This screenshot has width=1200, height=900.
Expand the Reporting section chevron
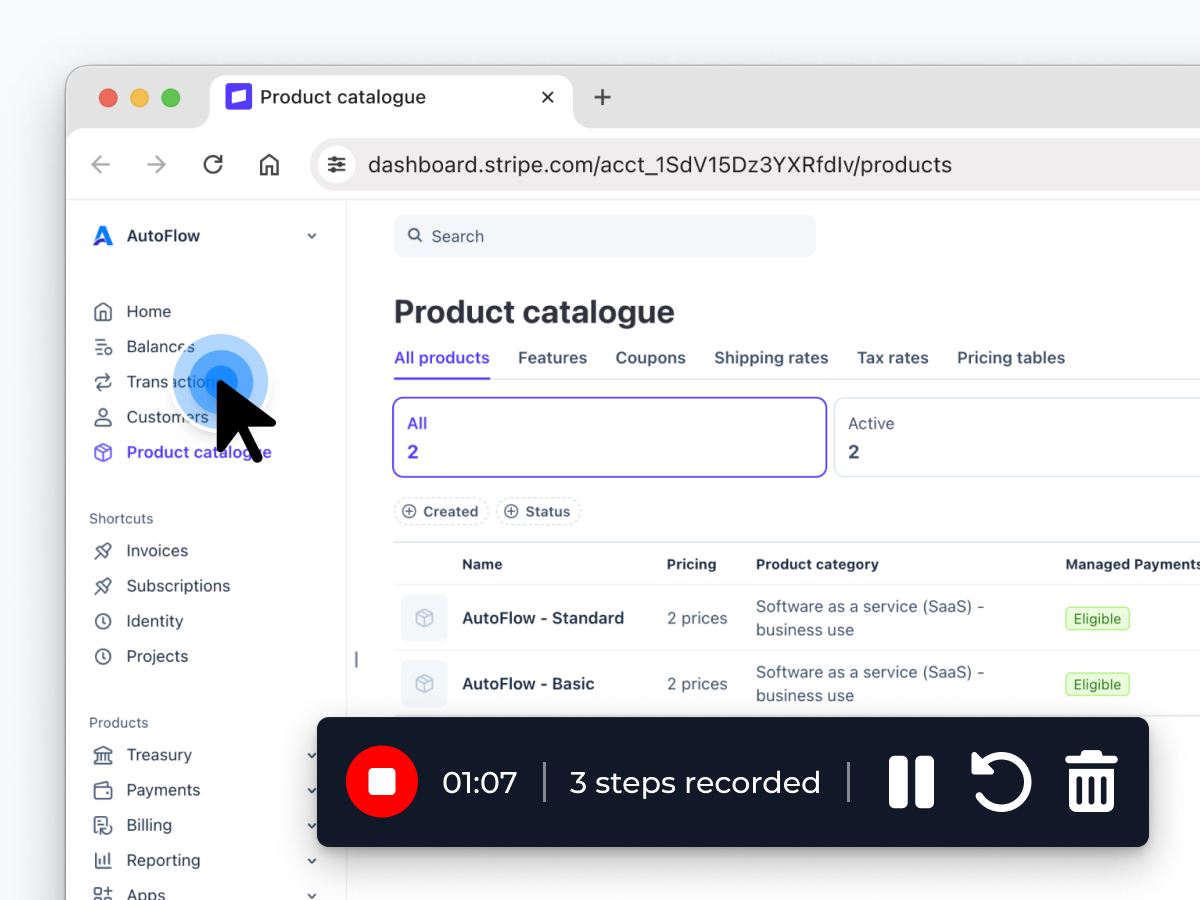click(312, 861)
